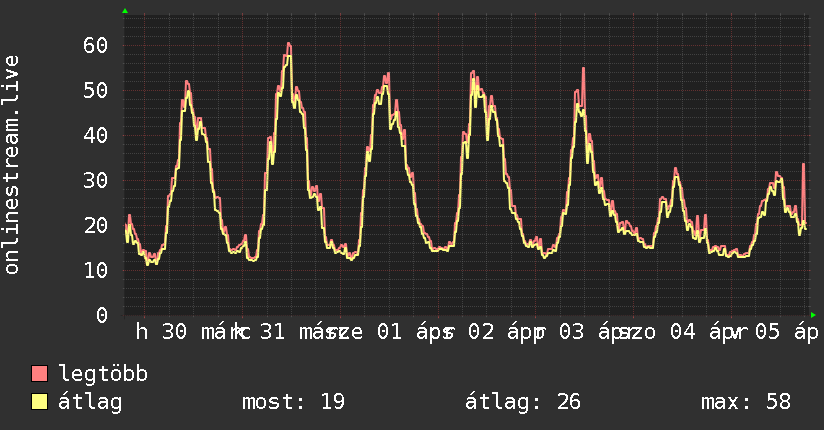Select the legtöbb legend label
This screenshot has width=824, height=430.
[x=103, y=374]
